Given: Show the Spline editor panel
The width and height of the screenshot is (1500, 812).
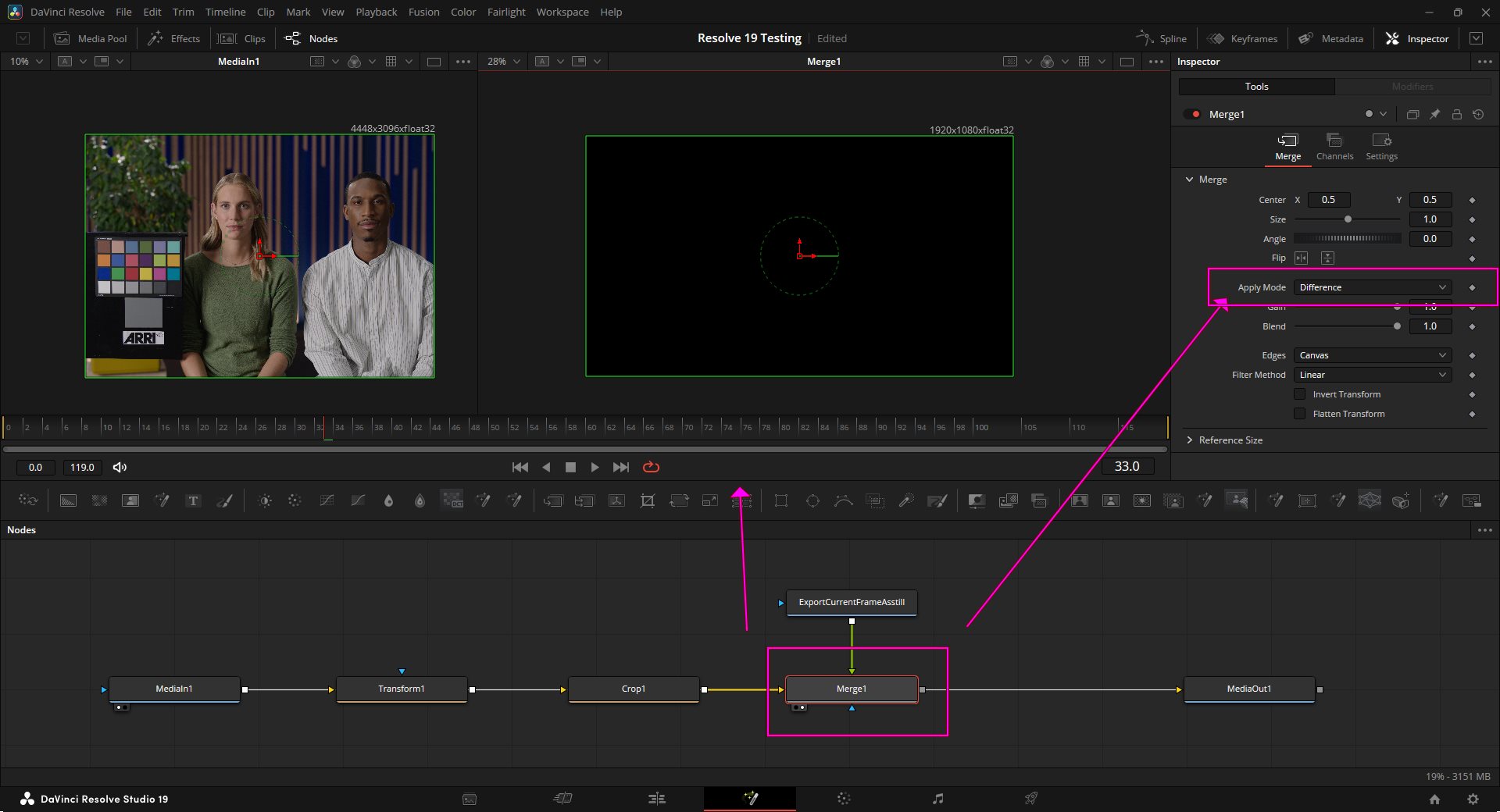Looking at the screenshot, I should 1162,38.
